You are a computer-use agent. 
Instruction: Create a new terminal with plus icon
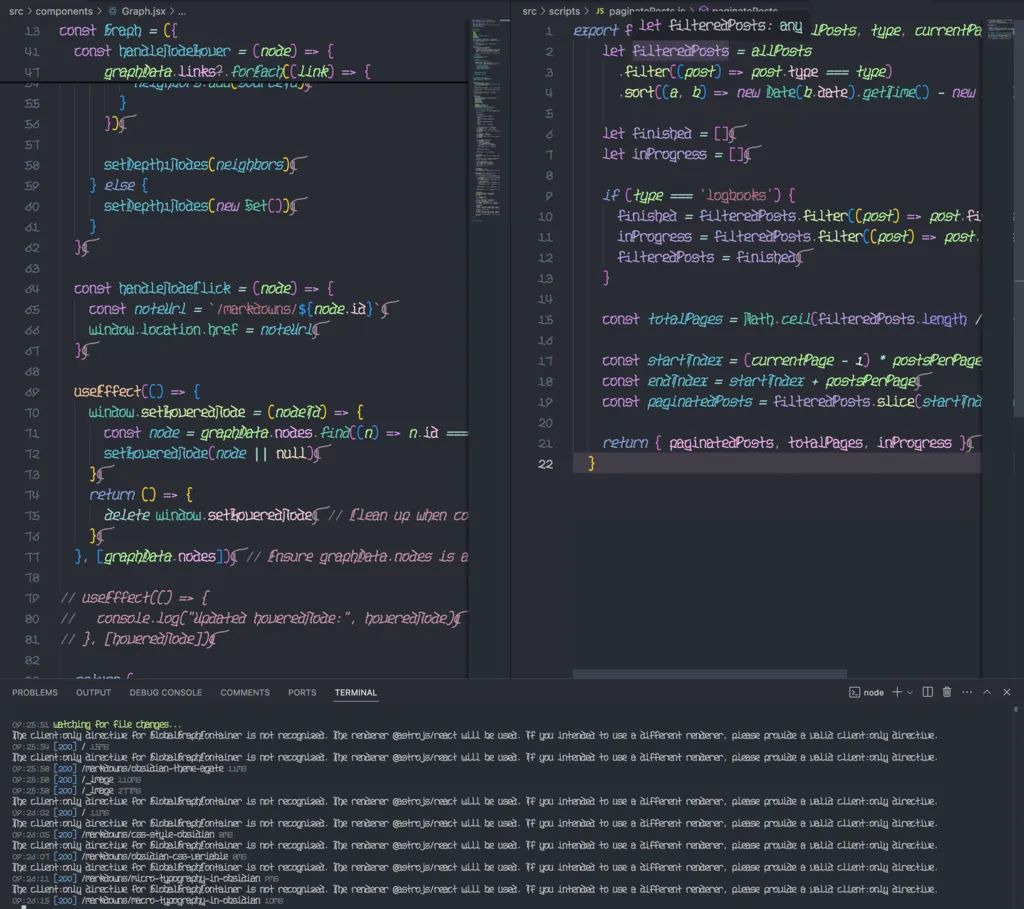[897, 692]
